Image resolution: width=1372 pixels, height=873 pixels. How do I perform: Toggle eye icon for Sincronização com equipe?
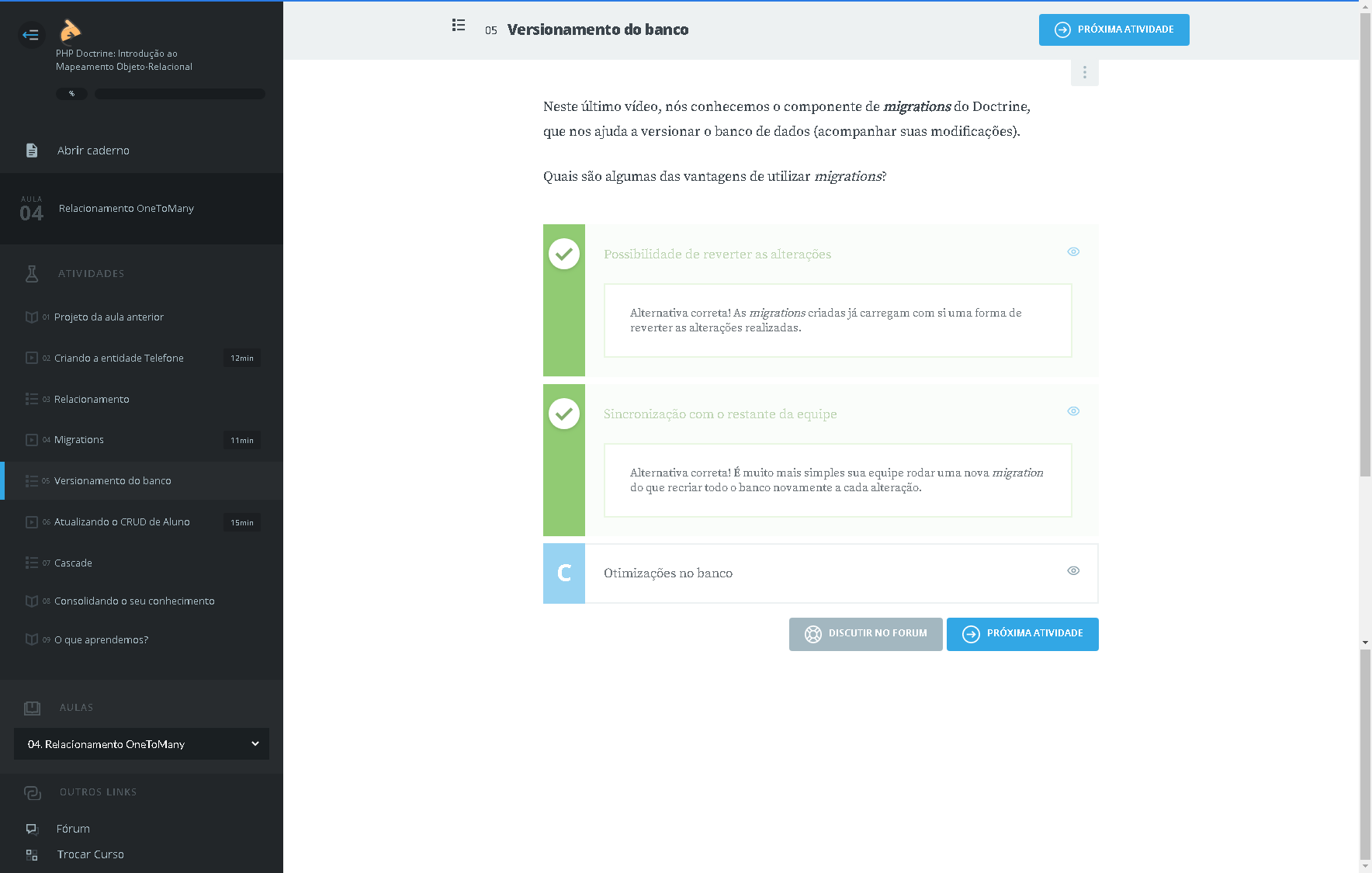pyautogui.click(x=1073, y=411)
